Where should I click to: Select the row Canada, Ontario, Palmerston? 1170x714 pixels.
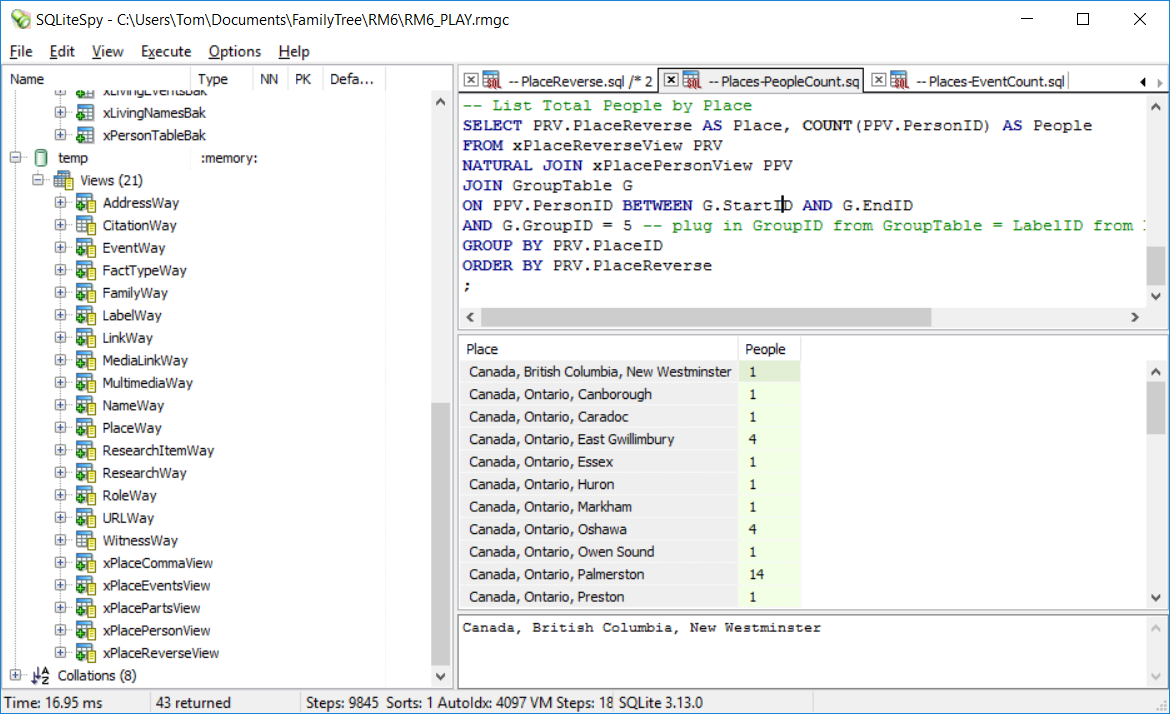(630, 574)
